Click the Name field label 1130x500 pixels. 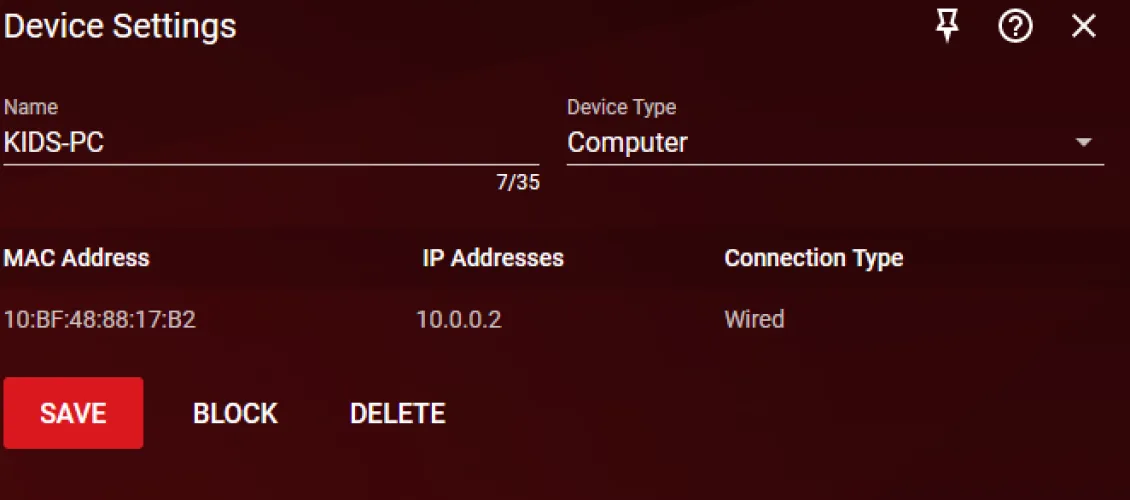coord(31,107)
